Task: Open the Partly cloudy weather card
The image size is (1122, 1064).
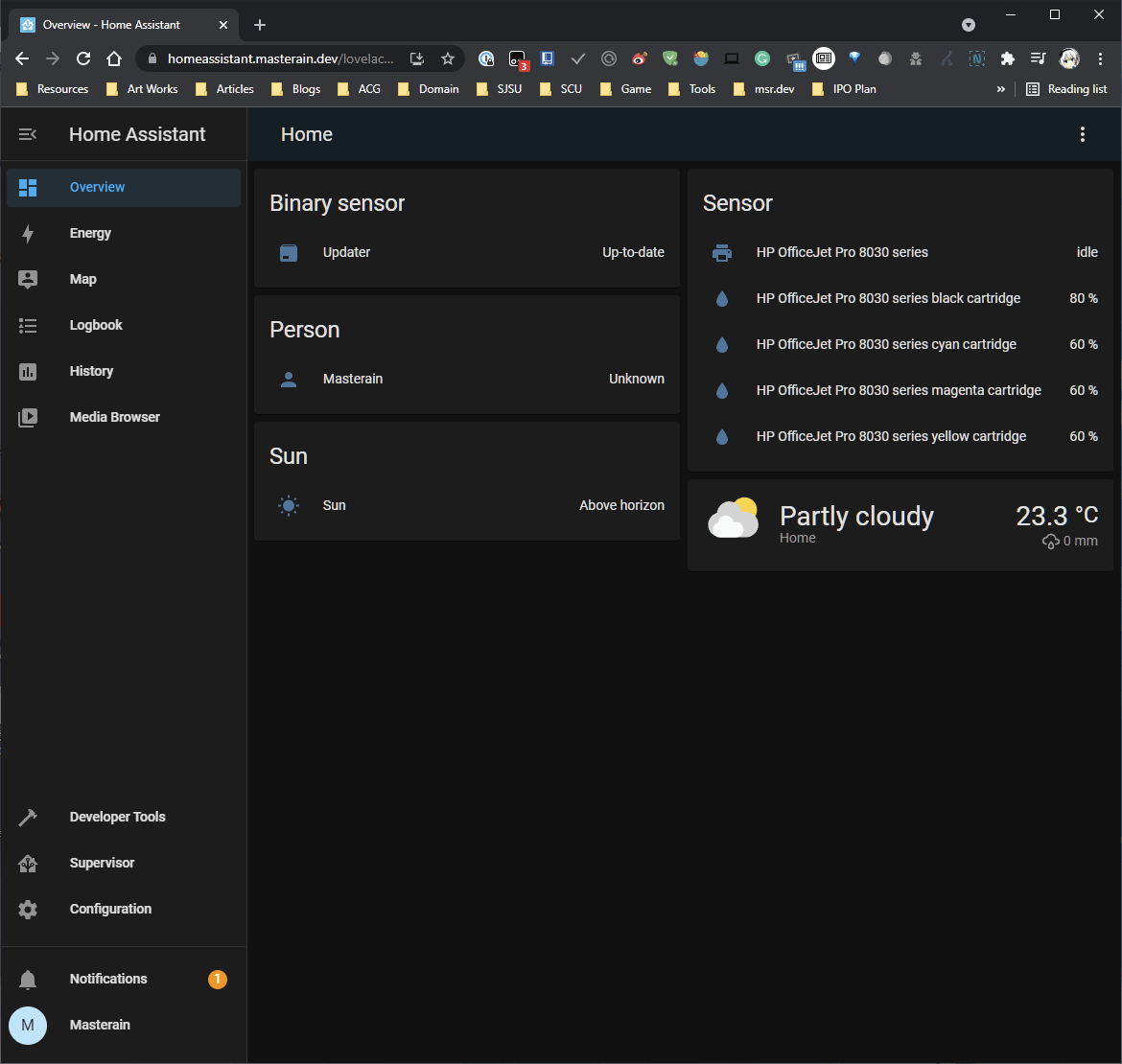Action: click(900, 524)
